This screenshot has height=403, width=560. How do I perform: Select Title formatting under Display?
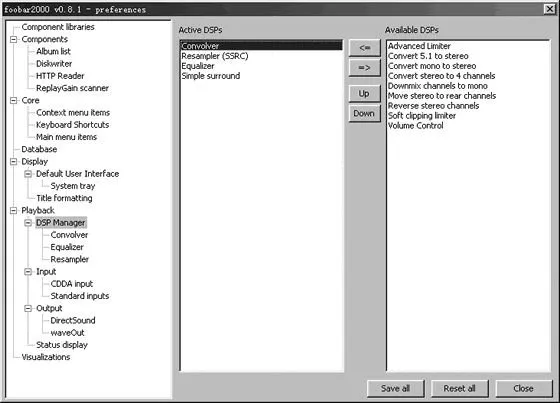click(64, 198)
